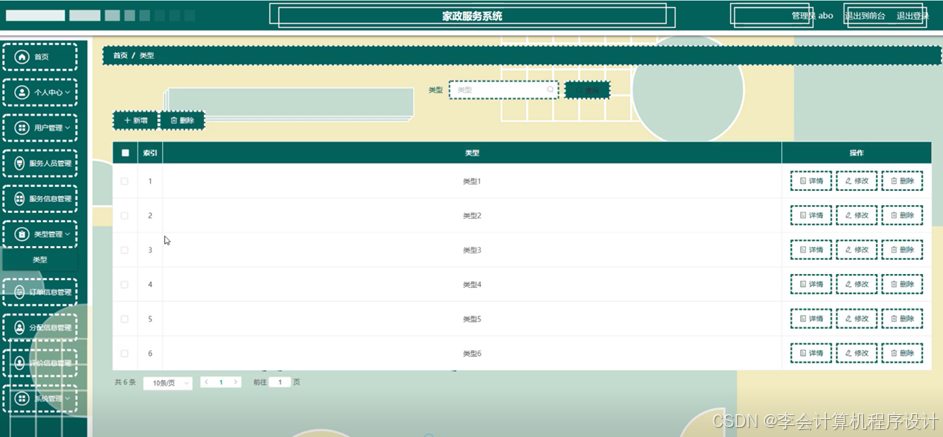
Task: Click the 类型管理 sidebar icon
Action: click(22, 234)
